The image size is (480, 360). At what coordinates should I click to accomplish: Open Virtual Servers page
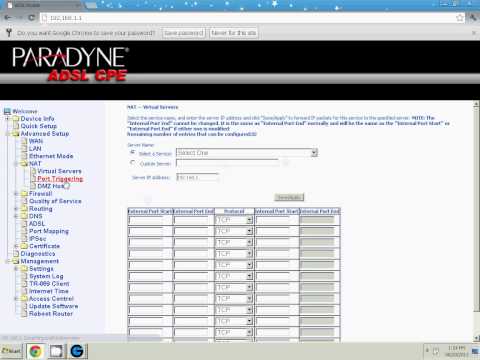[59, 171]
